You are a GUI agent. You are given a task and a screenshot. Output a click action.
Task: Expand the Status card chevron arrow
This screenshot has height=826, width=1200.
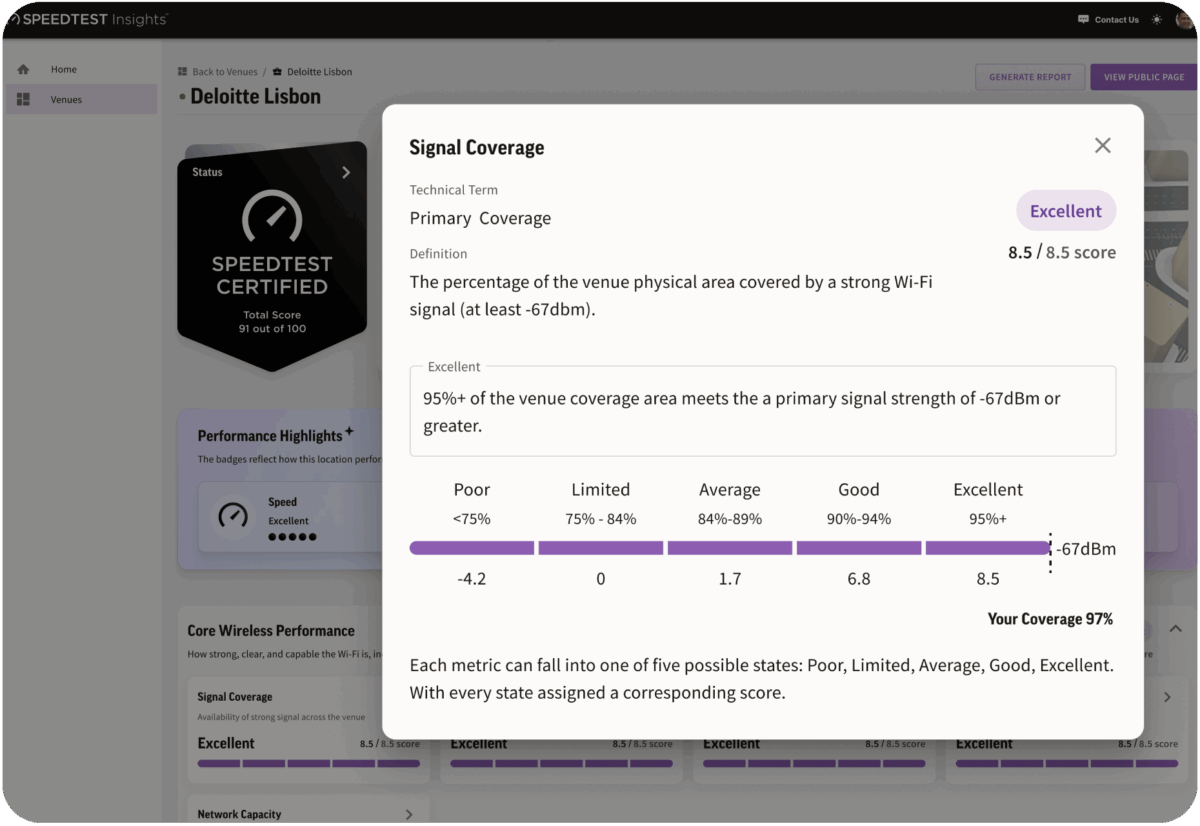pos(346,172)
